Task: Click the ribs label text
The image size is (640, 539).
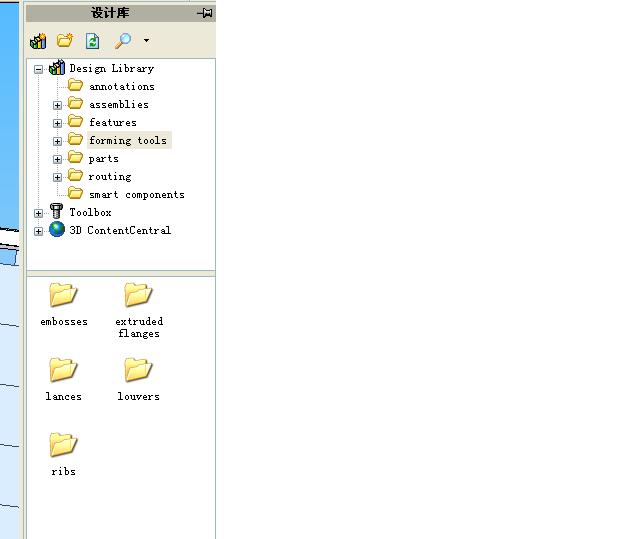Action: click(63, 472)
